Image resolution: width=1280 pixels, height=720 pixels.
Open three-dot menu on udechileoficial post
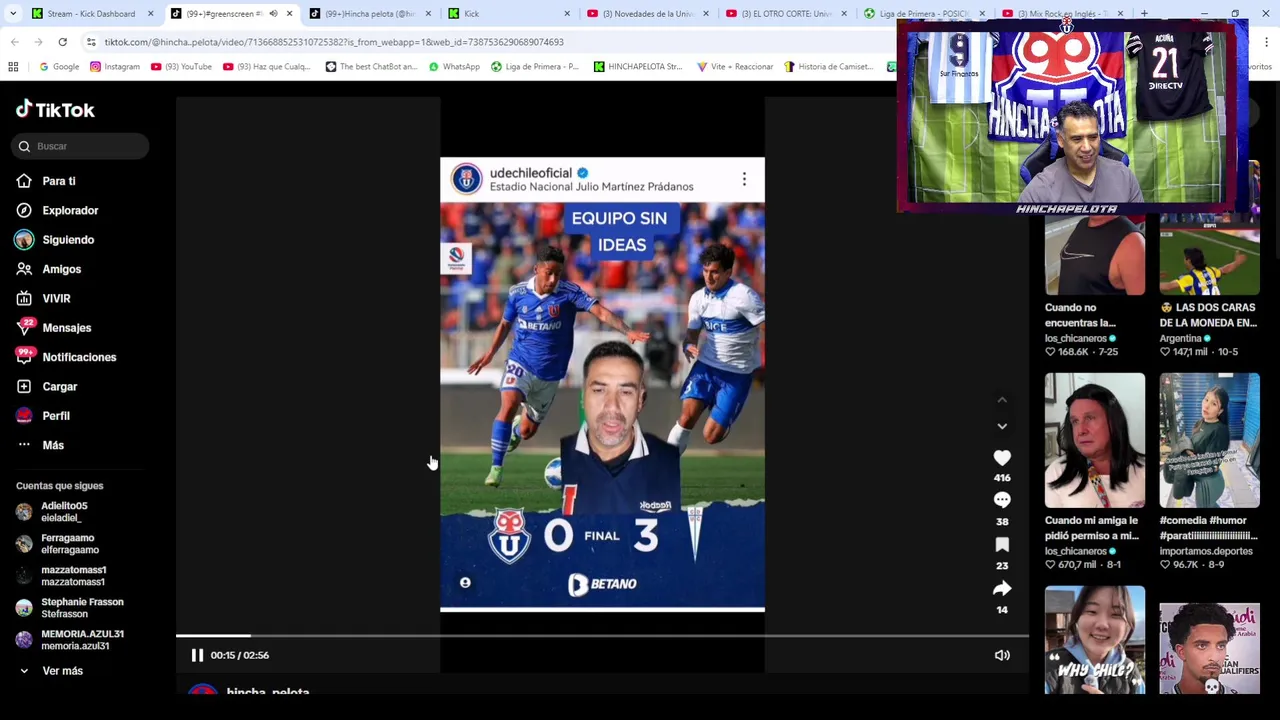744,179
